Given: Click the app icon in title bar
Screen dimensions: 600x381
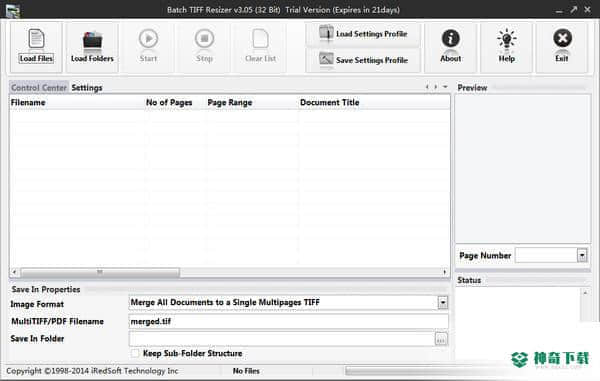Looking at the screenshot, I should (13, 10).
